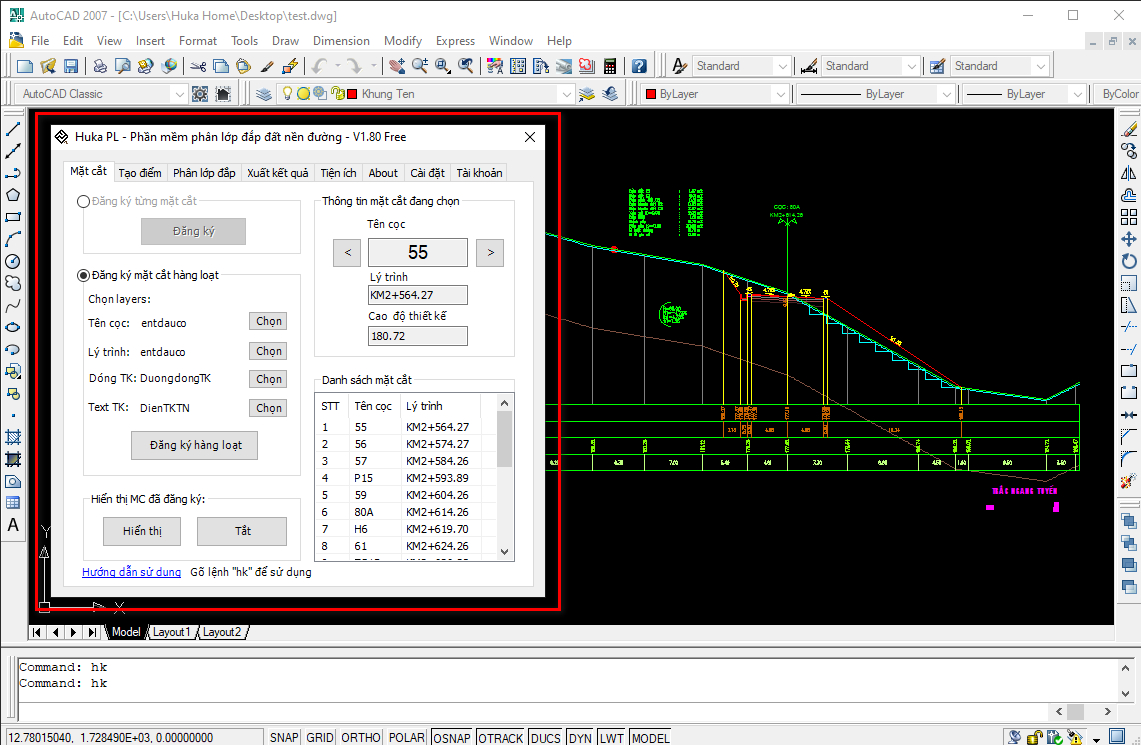Open the QuickCalc calculator
The width and height of the screenshot is (1141, 745).
pos(610,66)
